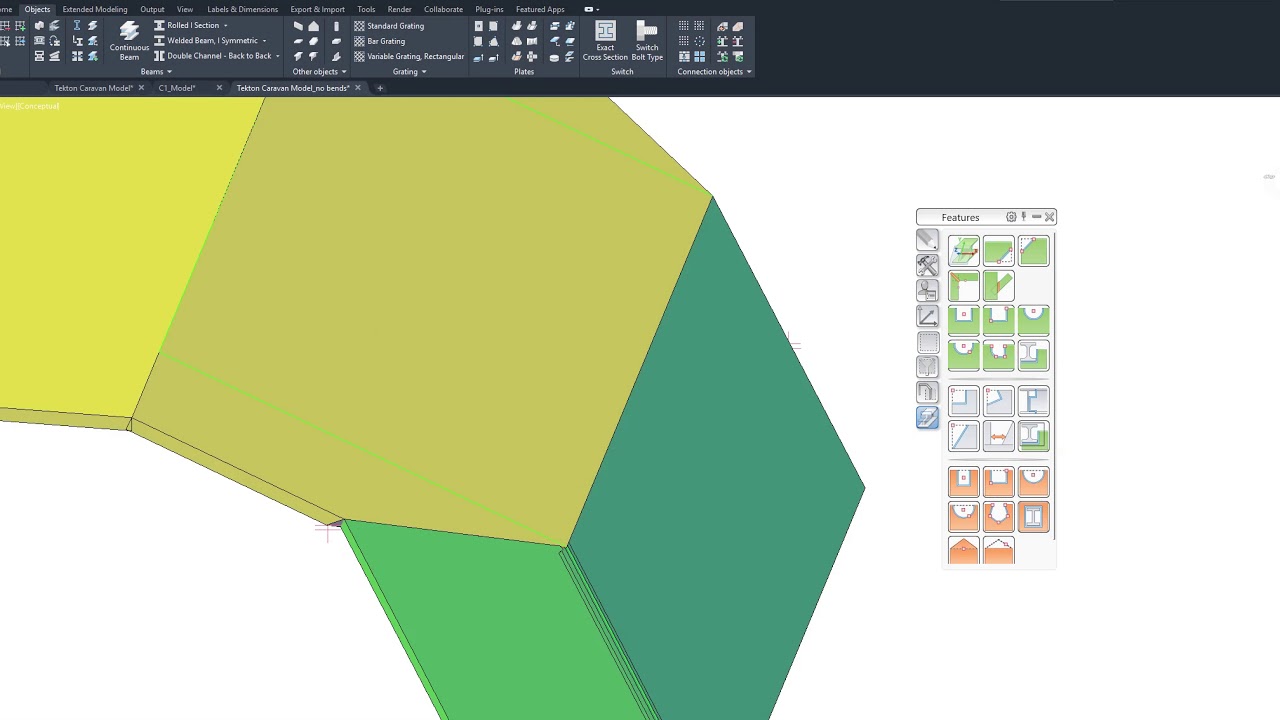Open Double Channel - Back to Back dropdown
Viewport: 1280px width, 720px height.
[277, 56]
